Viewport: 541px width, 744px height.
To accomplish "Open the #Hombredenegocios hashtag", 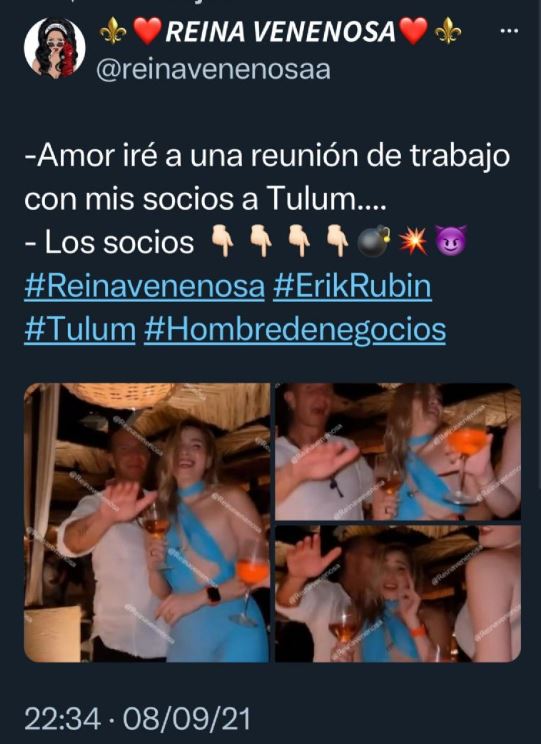I will pyautogui.click(x=295, y=330).
